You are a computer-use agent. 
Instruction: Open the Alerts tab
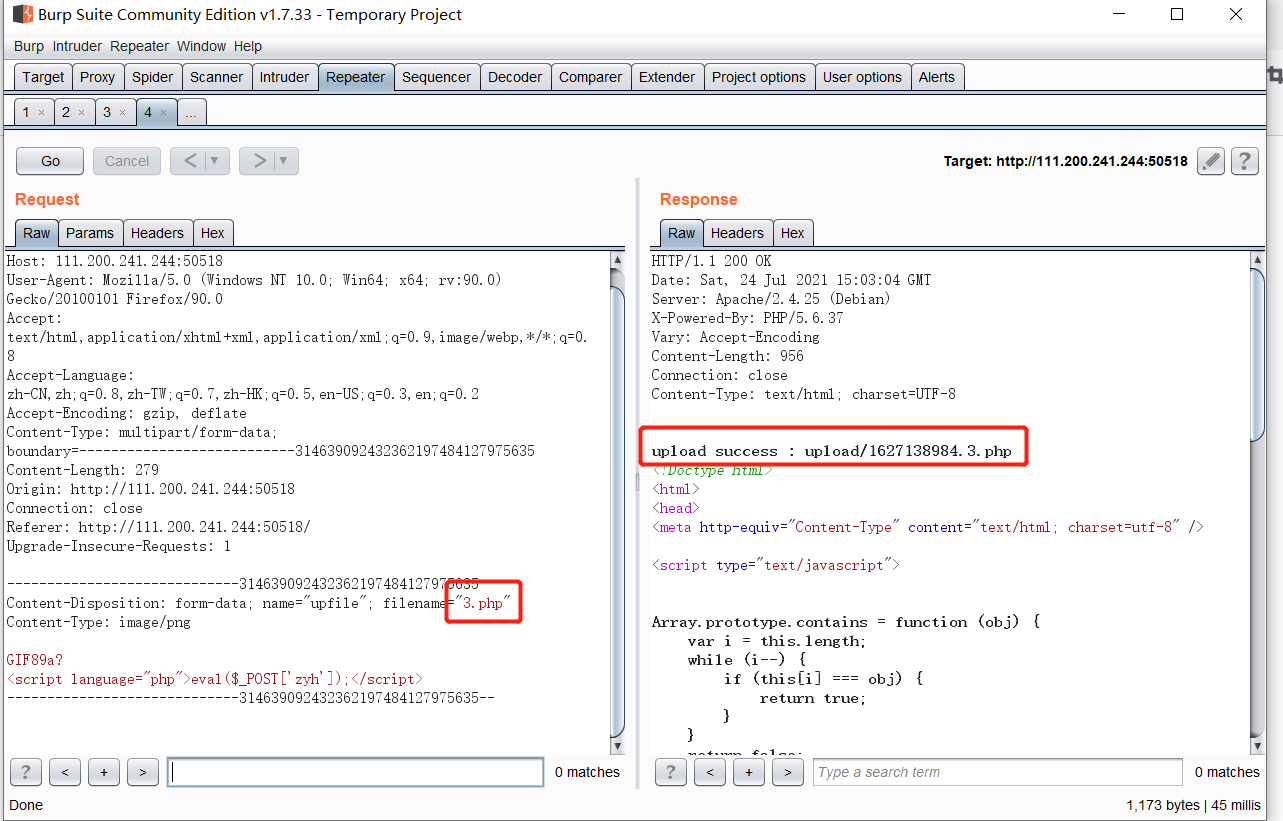(x=937, y=77)
